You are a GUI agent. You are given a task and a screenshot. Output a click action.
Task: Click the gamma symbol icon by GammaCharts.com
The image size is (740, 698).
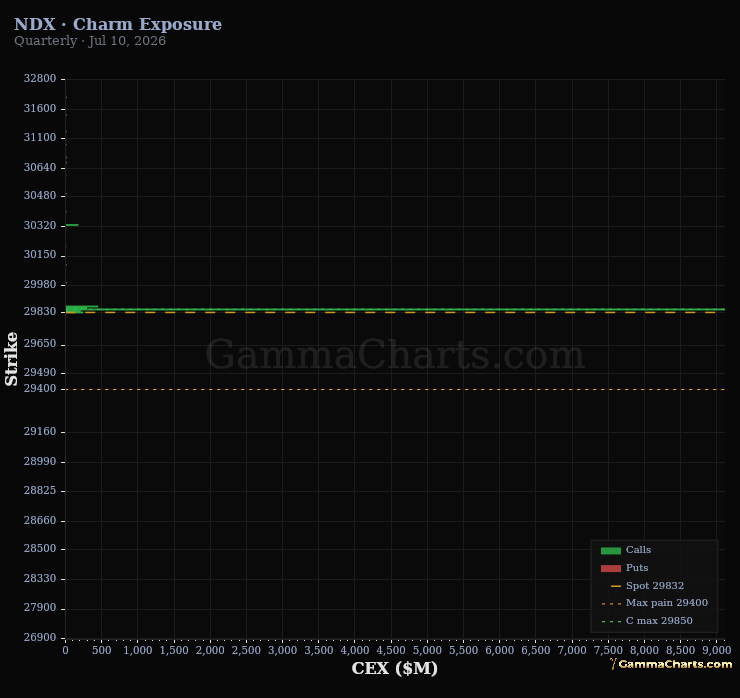(613, 664)
